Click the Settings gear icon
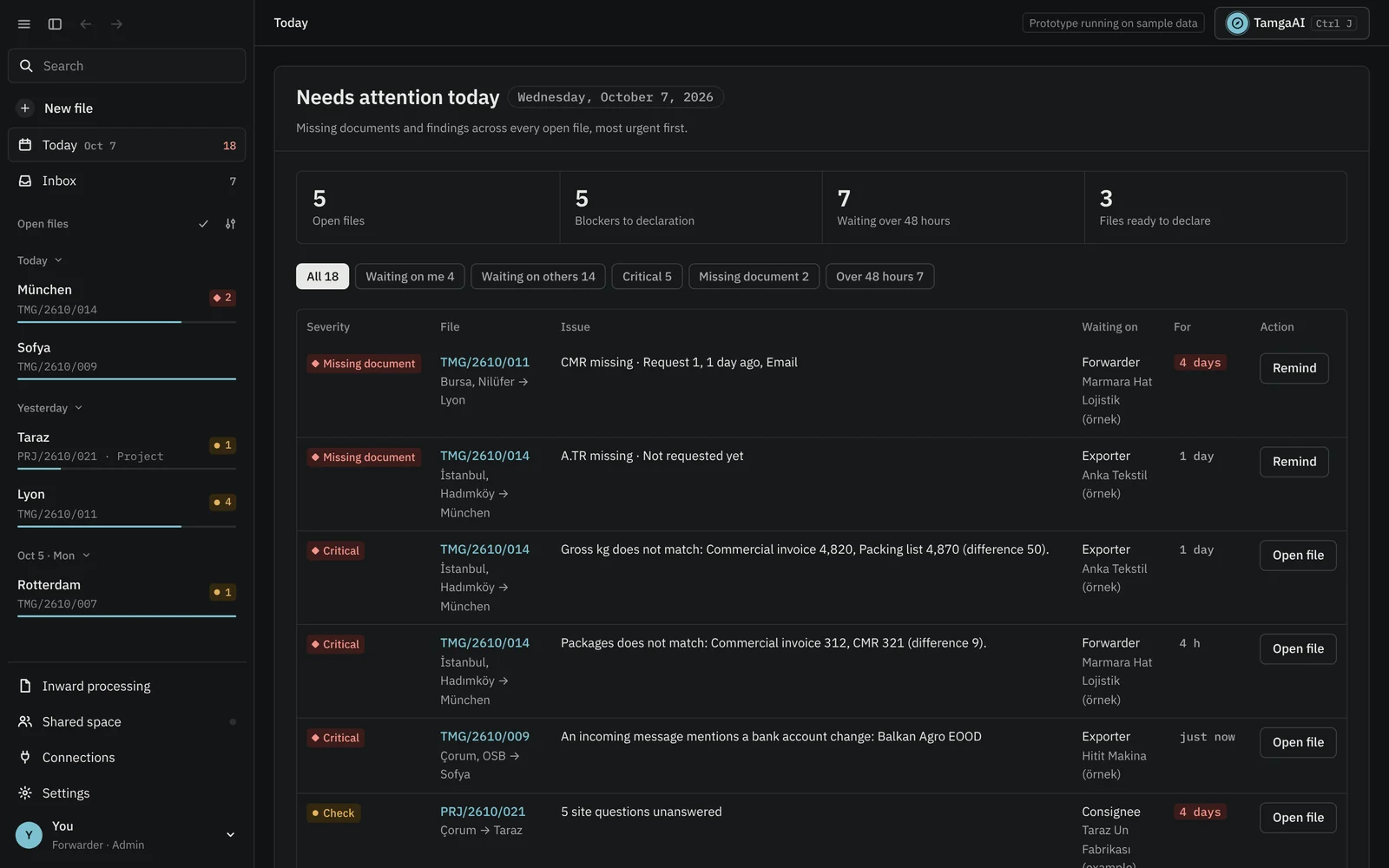1389x868 pixels. click(x=25, y=792)
